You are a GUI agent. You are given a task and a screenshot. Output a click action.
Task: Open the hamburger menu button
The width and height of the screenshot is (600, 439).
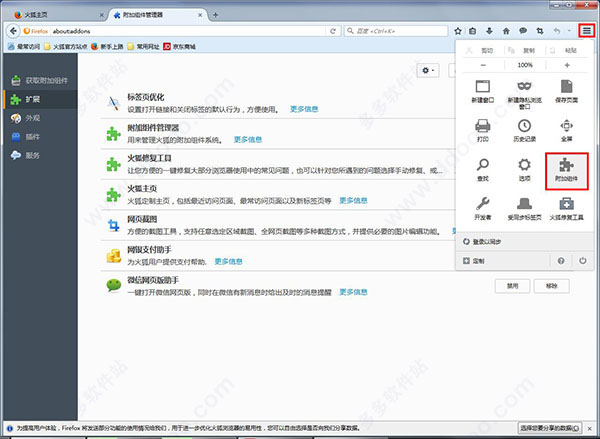click(x=586, y=31)
